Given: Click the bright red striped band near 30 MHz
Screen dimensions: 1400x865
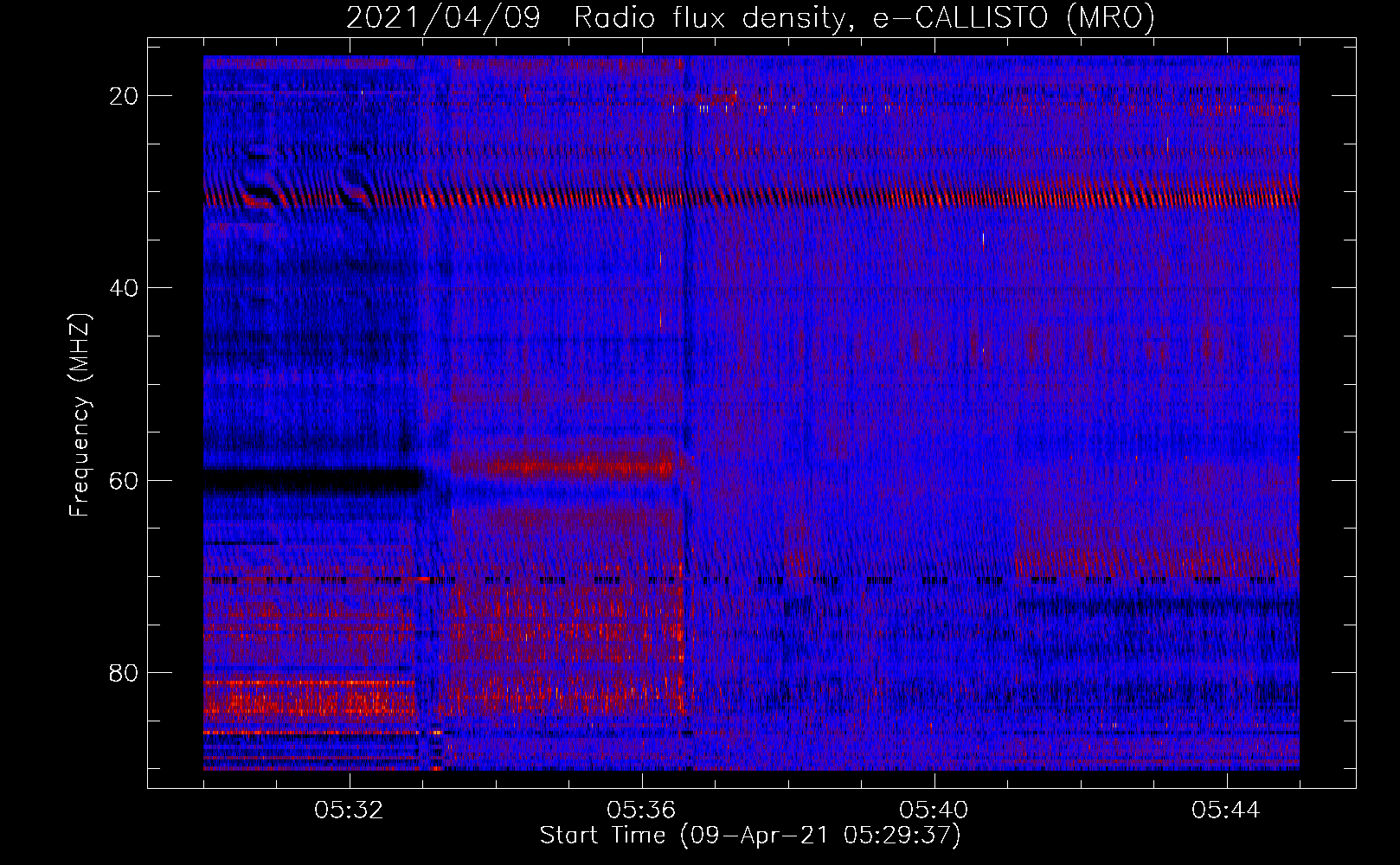Looking at the screenshot, I should coord(750,197).
